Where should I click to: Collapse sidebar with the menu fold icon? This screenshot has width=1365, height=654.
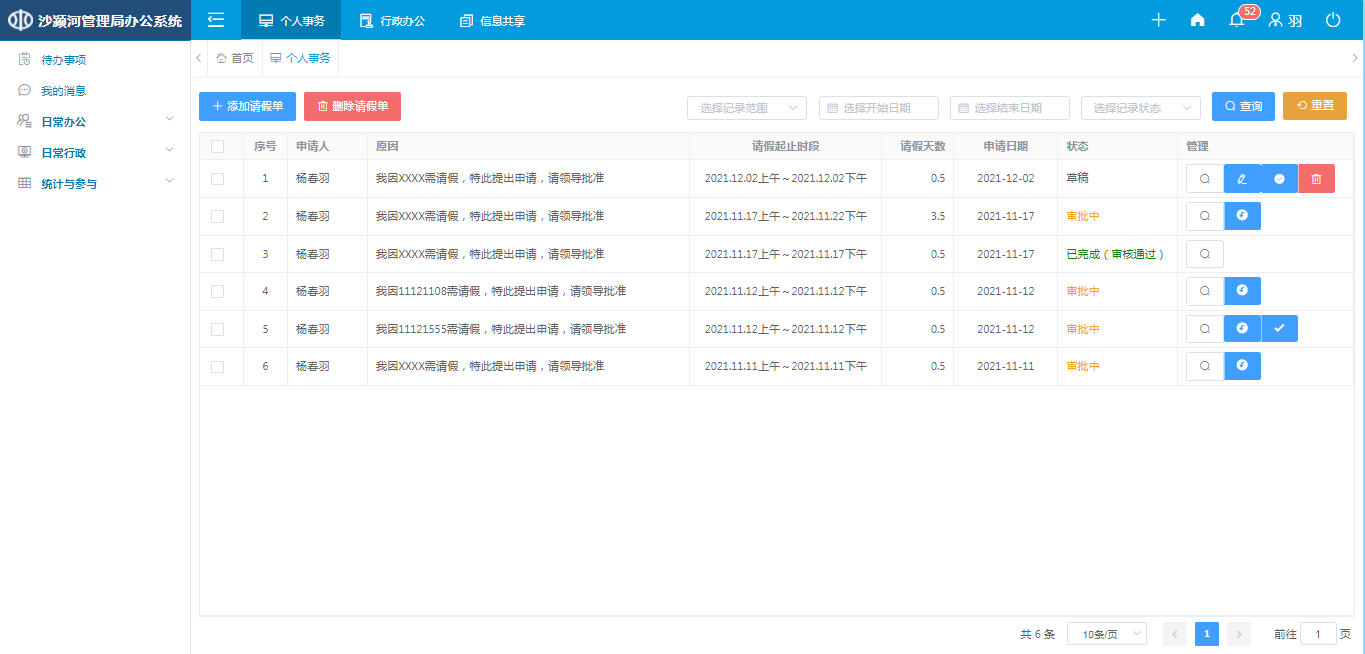216,20
